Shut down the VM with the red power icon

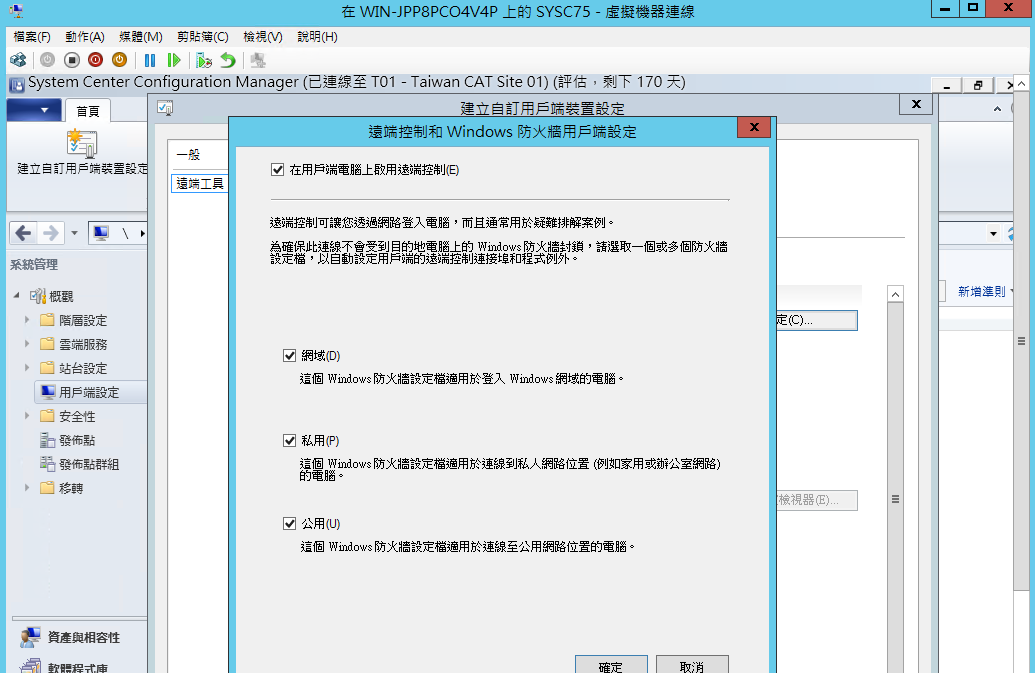tap(96, 60)
